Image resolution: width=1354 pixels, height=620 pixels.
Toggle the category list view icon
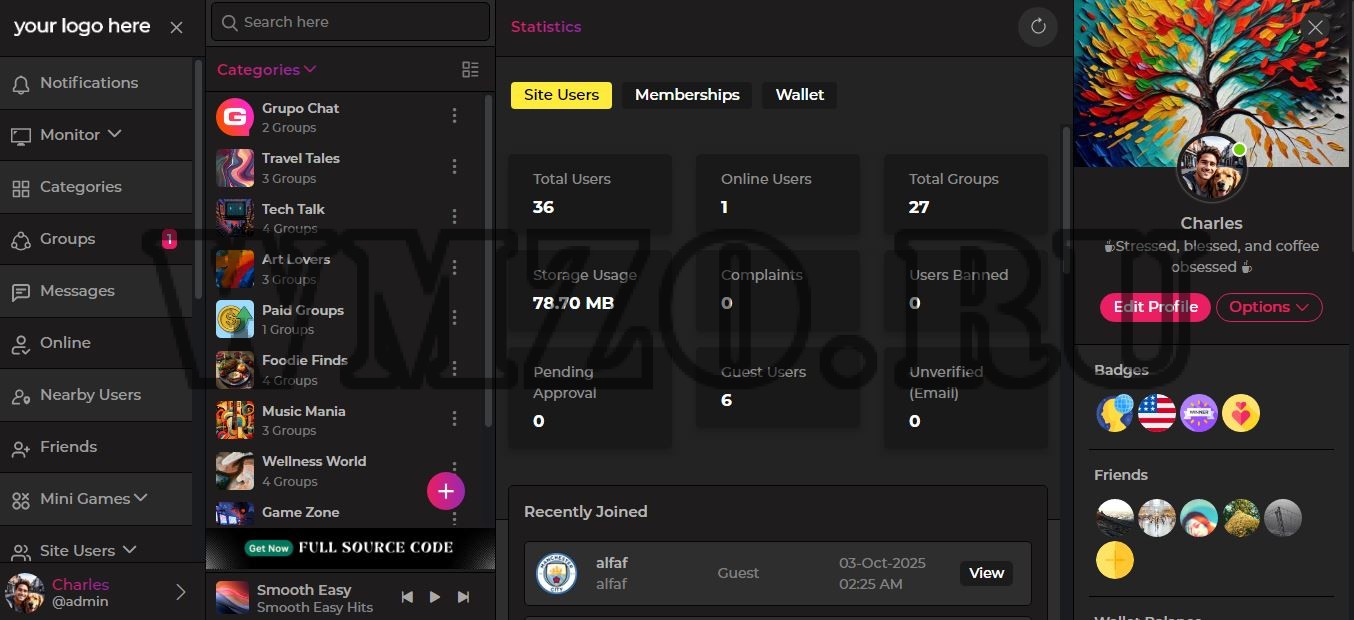(470, 69)
